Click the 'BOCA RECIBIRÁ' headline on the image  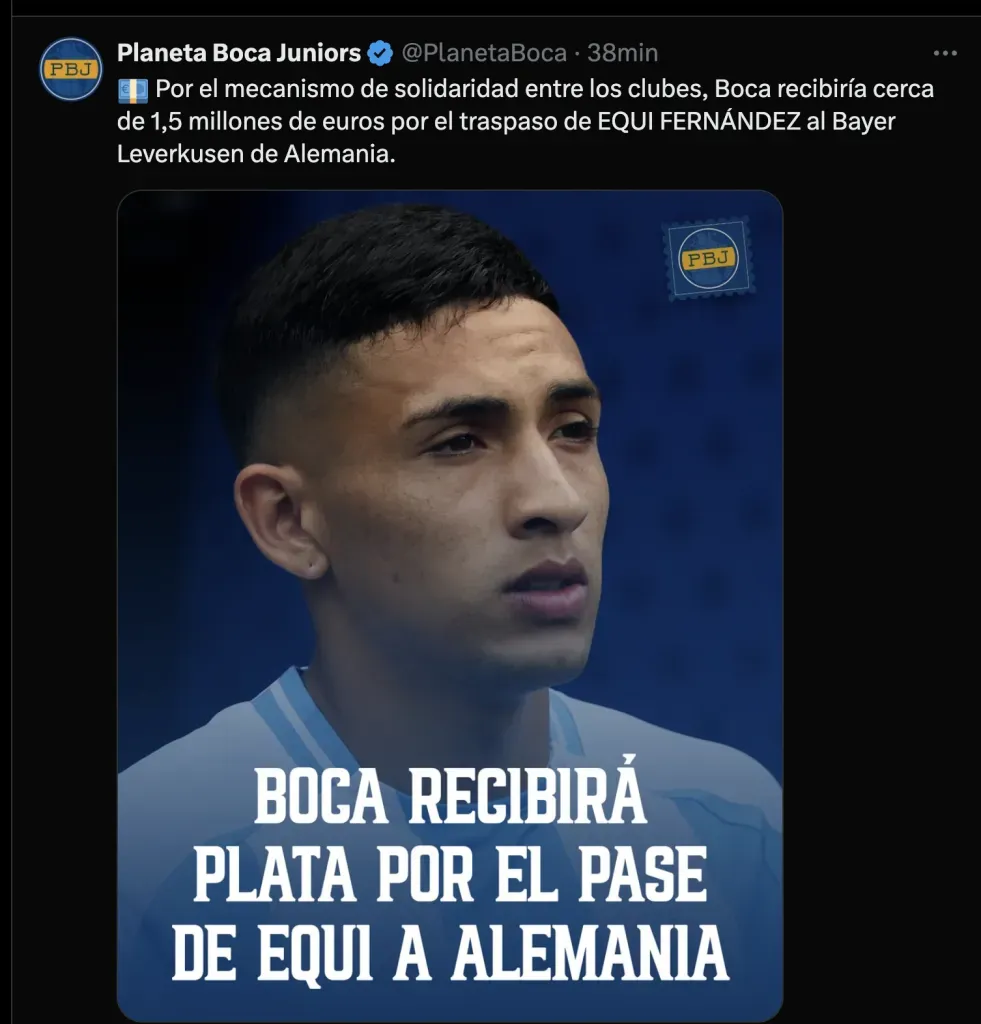coord(449,797)
